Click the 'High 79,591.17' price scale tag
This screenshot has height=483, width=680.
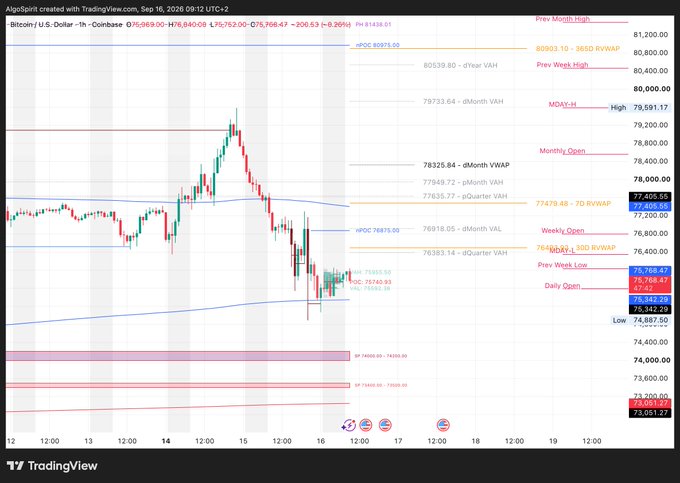pos(639,108)
